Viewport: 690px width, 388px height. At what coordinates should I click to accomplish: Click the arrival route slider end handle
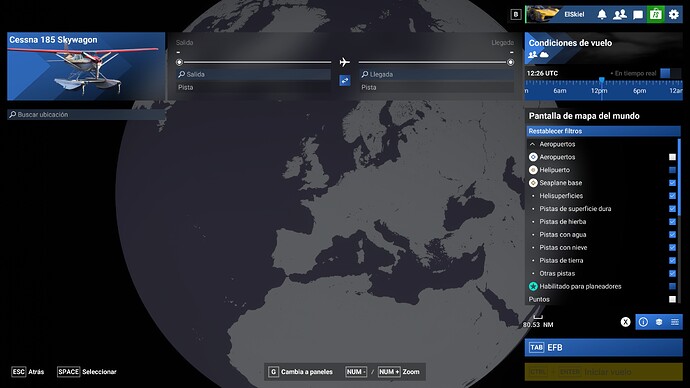coord(510,62)
